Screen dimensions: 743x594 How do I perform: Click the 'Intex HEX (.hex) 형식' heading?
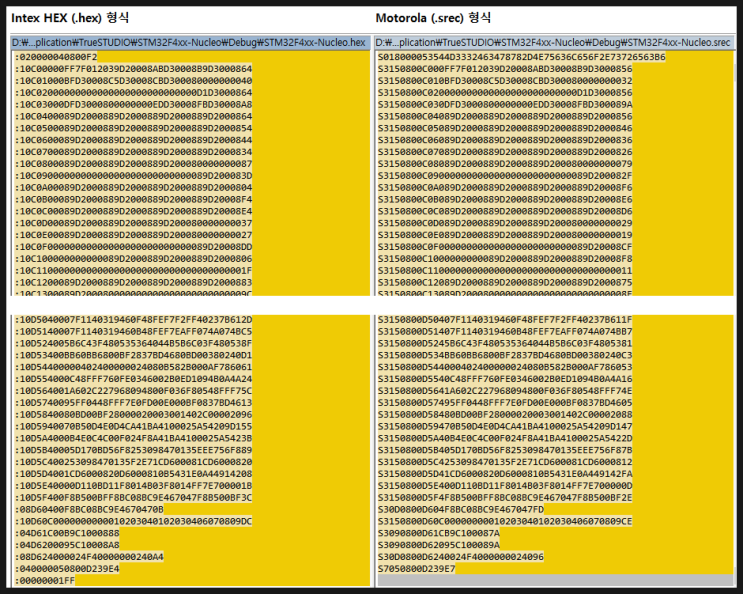coord(70,18)
